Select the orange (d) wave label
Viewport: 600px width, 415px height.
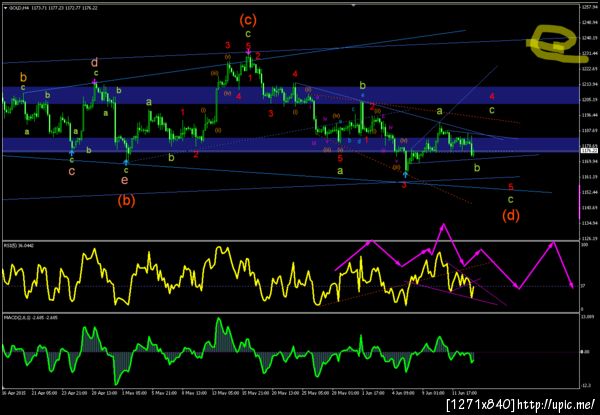[511, 216]
